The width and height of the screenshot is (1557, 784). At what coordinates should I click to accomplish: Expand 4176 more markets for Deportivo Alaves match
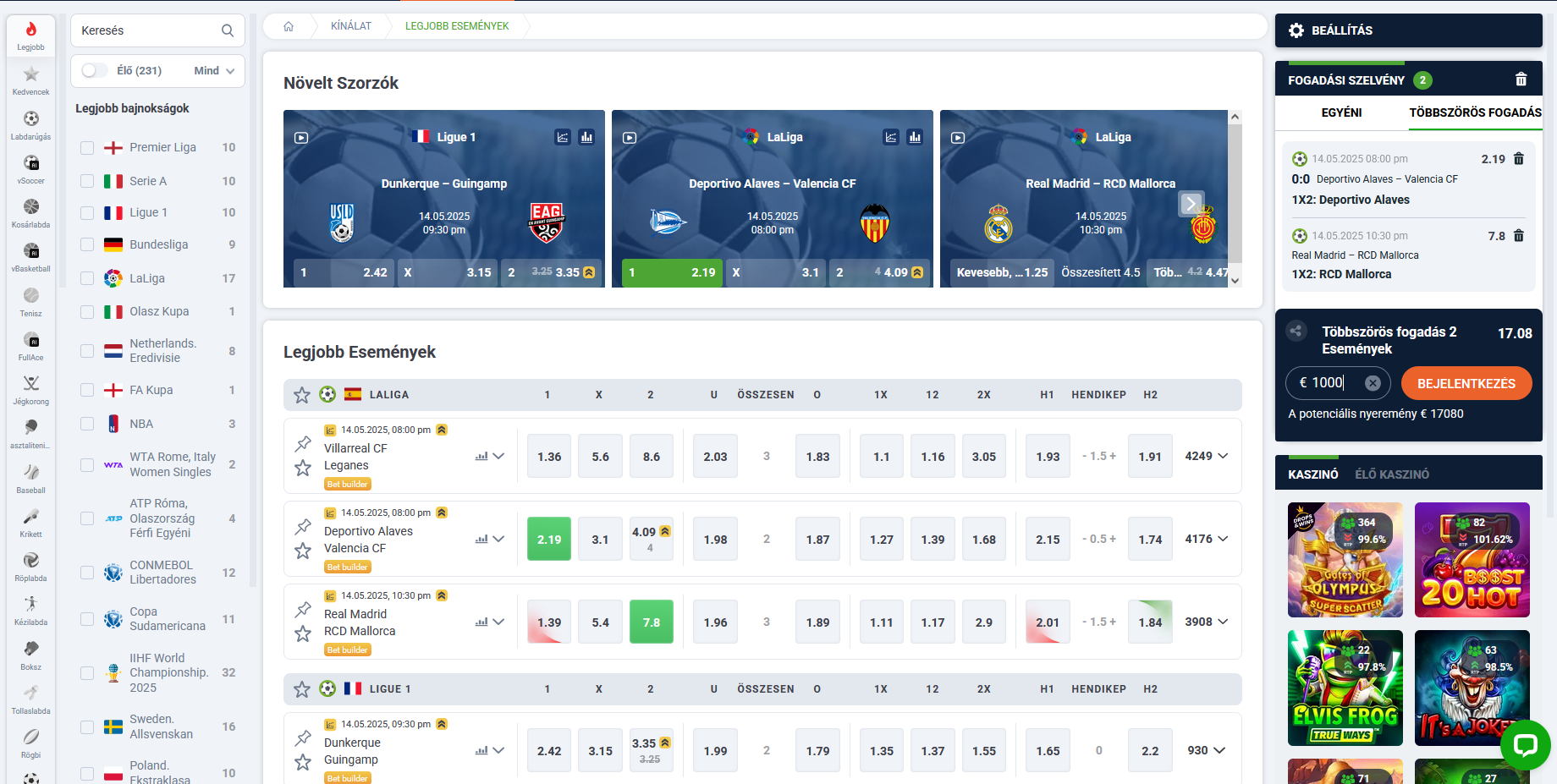1207,539
